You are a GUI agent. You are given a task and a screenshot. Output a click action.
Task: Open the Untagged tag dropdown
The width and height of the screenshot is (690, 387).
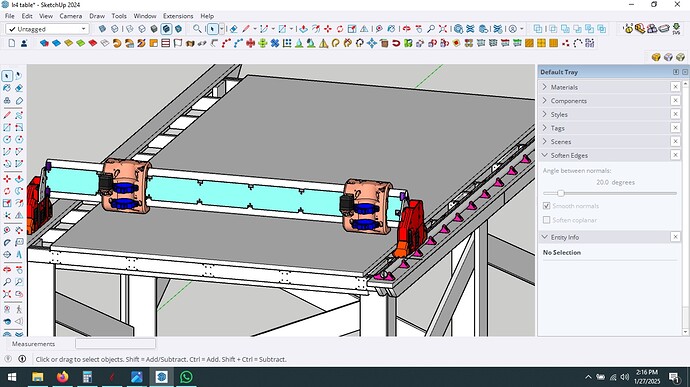pos(47,29)
